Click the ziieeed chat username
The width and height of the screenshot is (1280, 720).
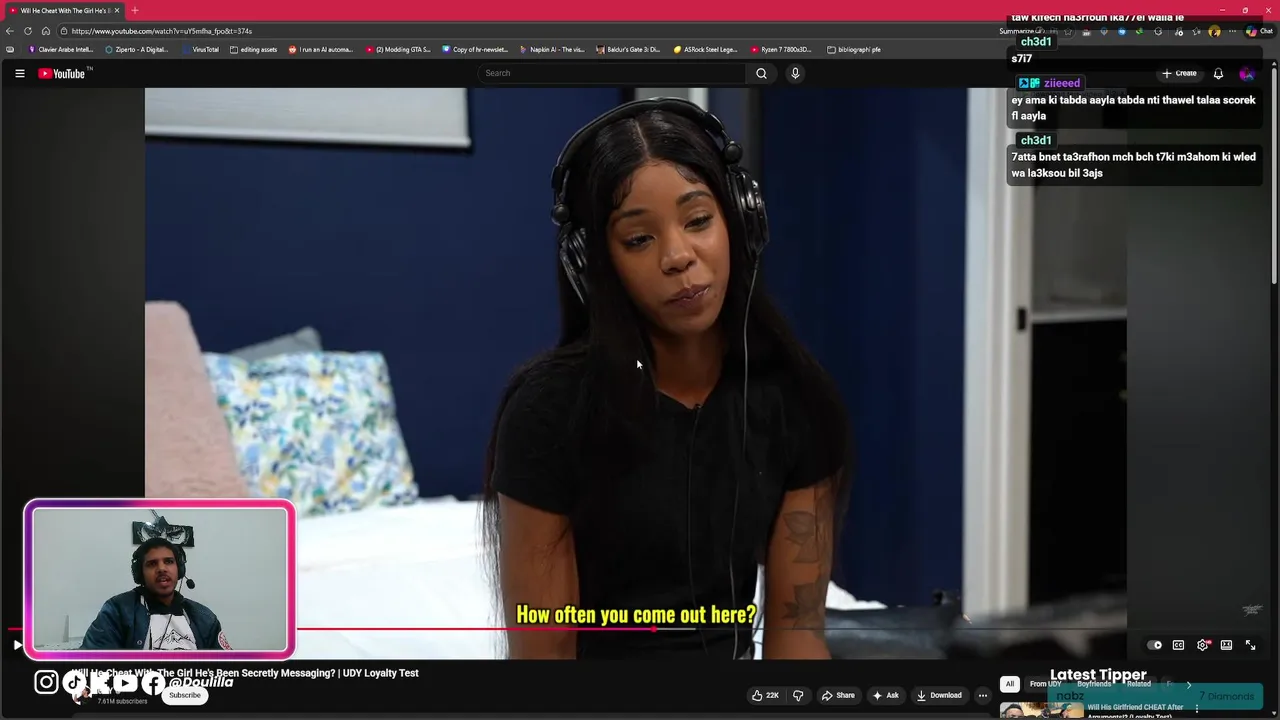click(1061, 83)
